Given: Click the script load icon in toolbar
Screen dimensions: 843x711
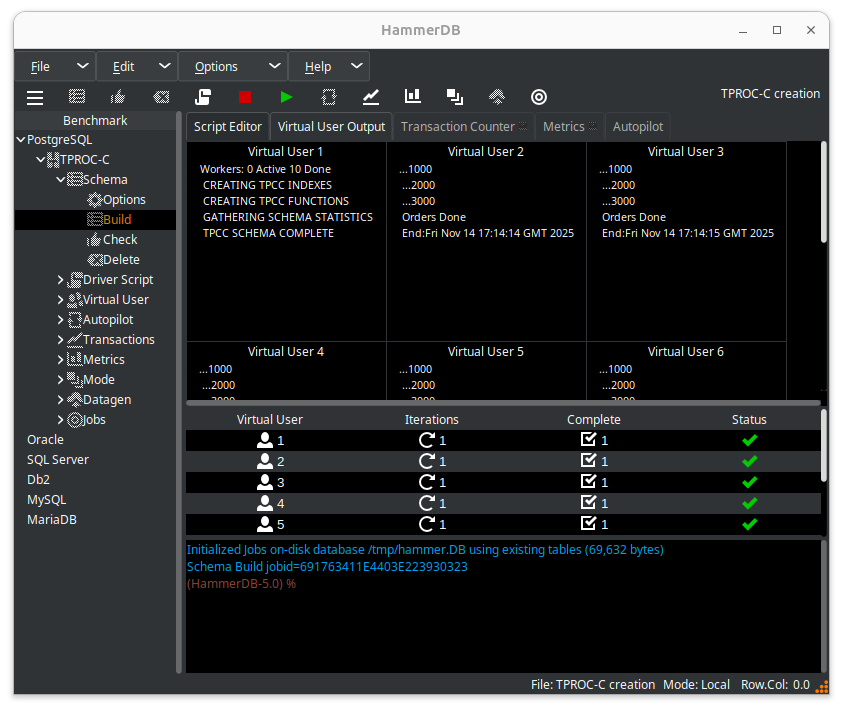Looking at the screenshot, I should pos(203,97).
